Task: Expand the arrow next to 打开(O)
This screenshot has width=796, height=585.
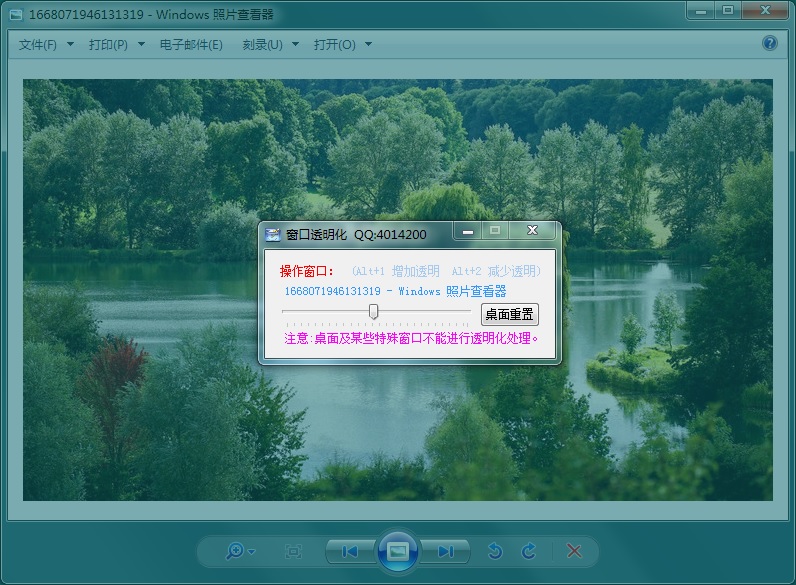Action: 369,45
